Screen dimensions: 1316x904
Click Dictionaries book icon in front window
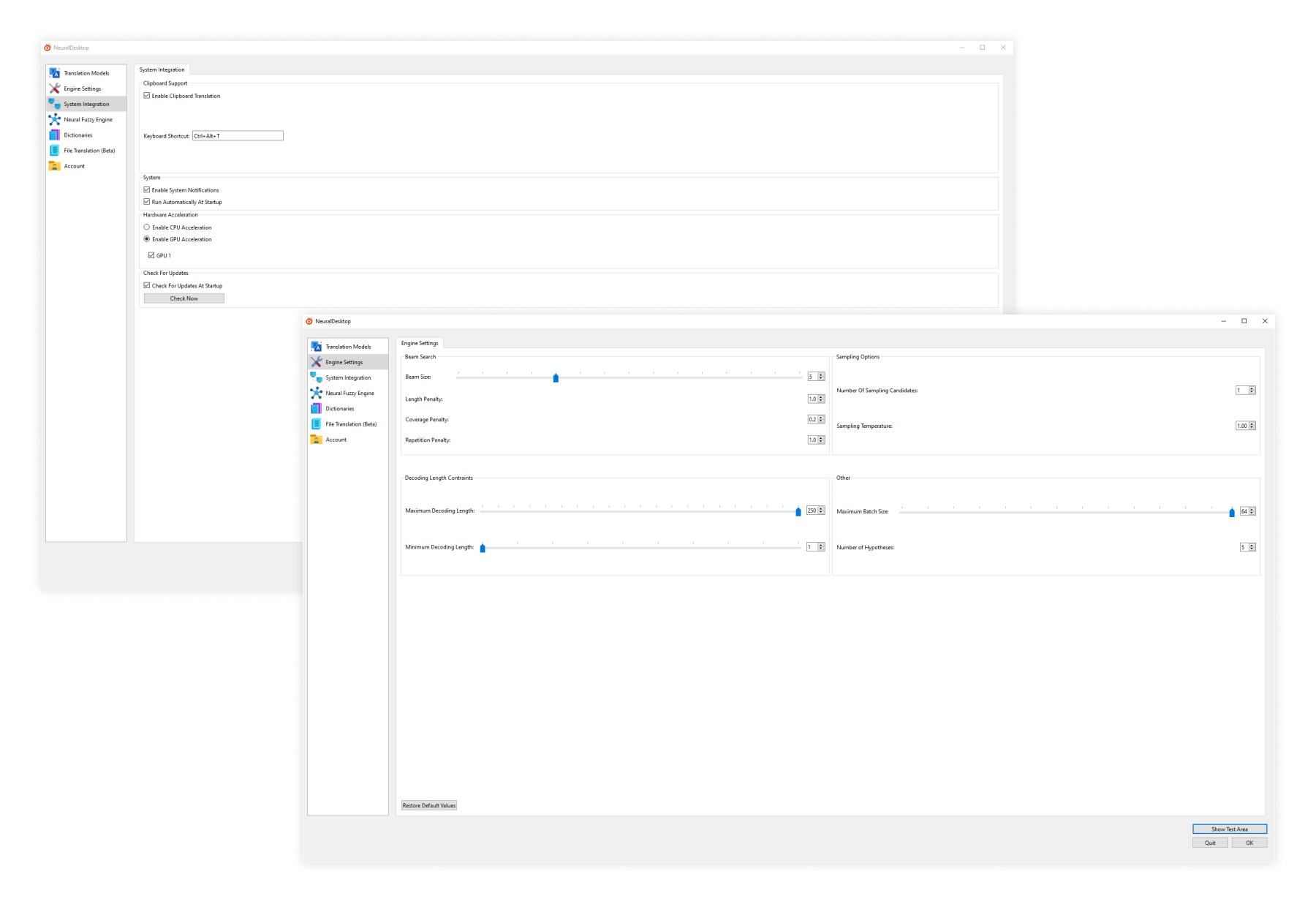(x=316, y=408)
